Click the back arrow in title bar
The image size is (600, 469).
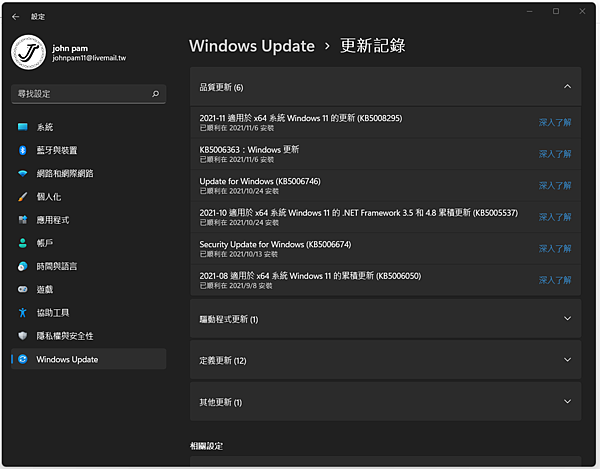(x=15, y=16)
